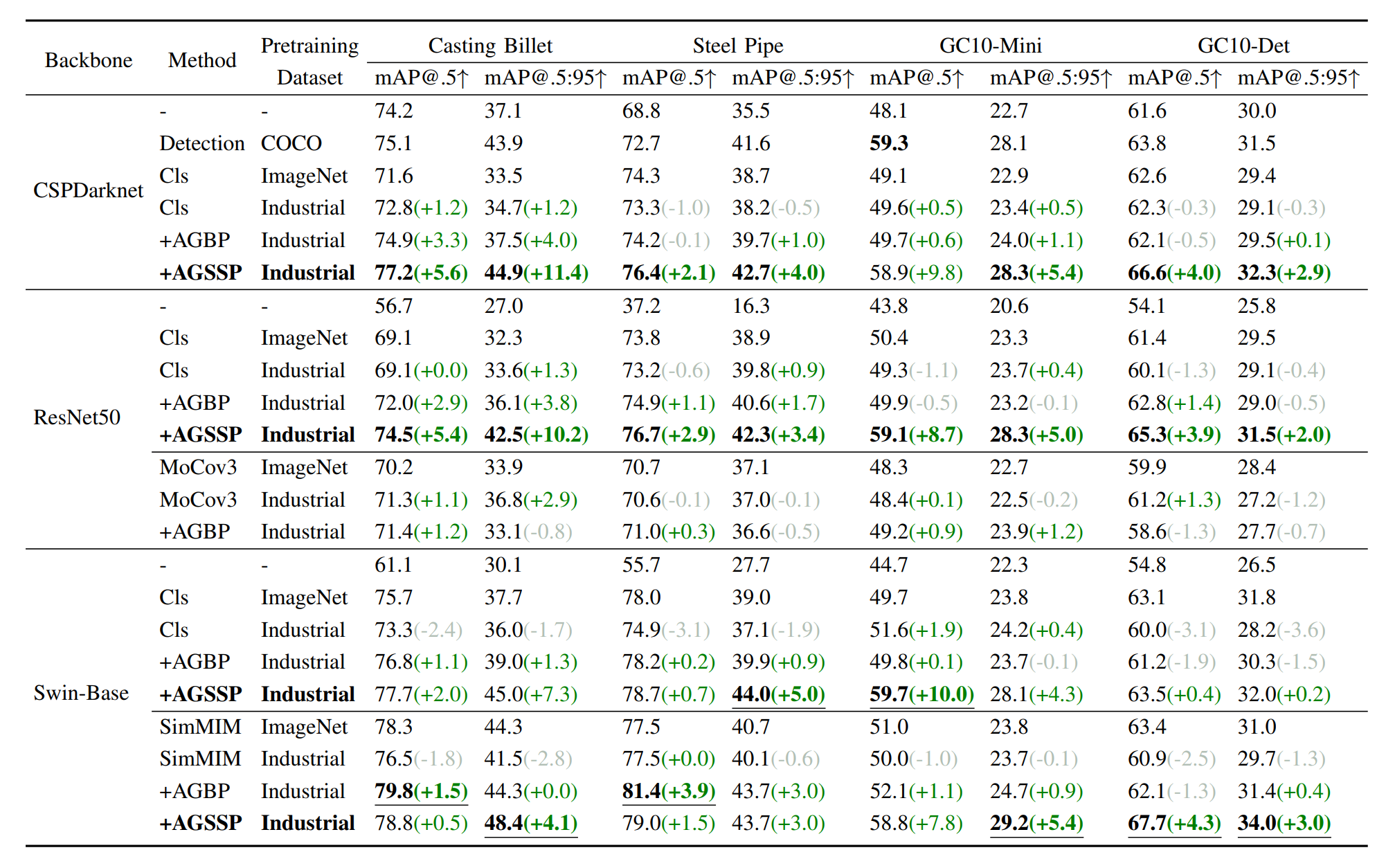The width and height of the screenshot is (1386, 868).
Task: Select the "Swin-Base" backbone label
Action: [81, 693]
